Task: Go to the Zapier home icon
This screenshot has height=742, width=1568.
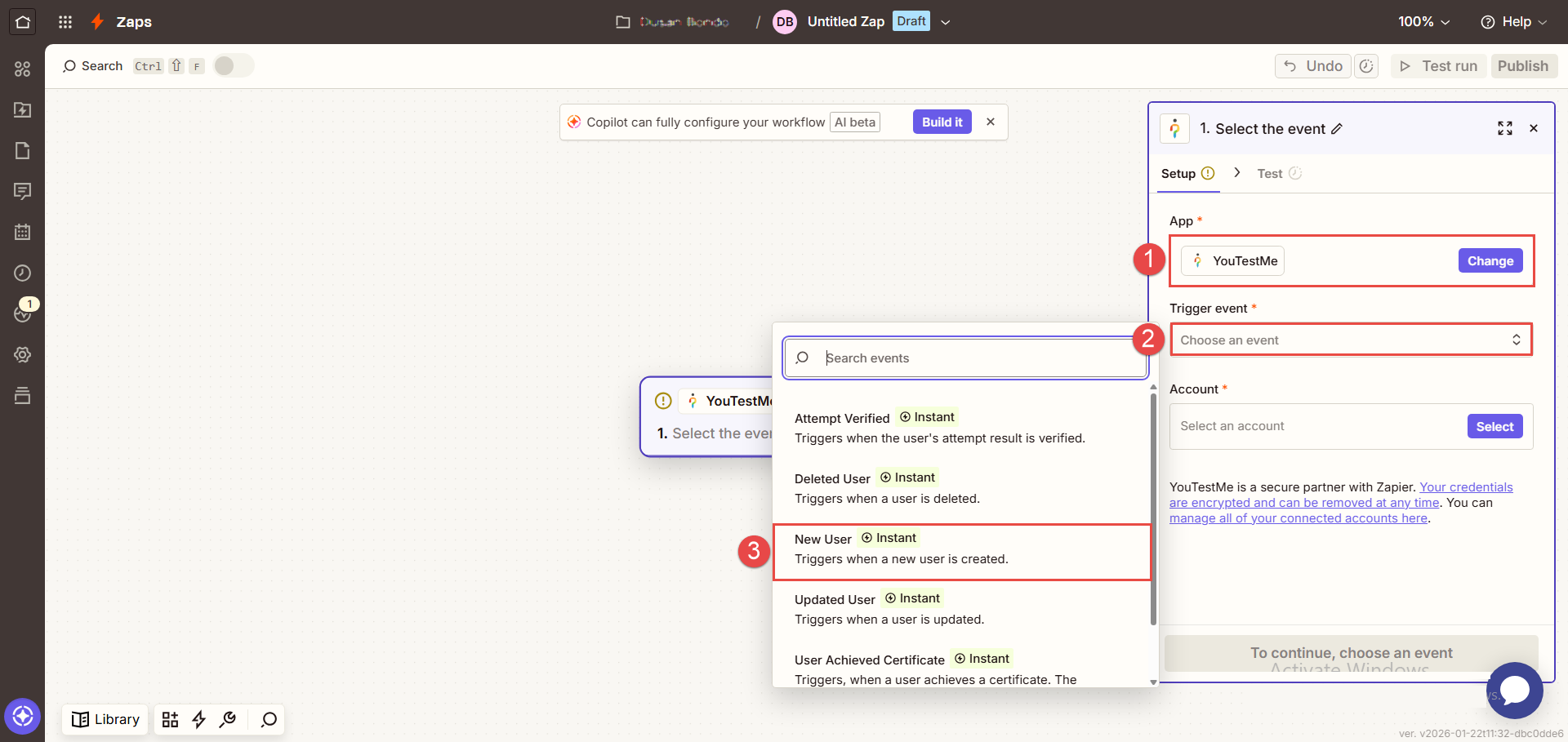Action: pos(22,22)
